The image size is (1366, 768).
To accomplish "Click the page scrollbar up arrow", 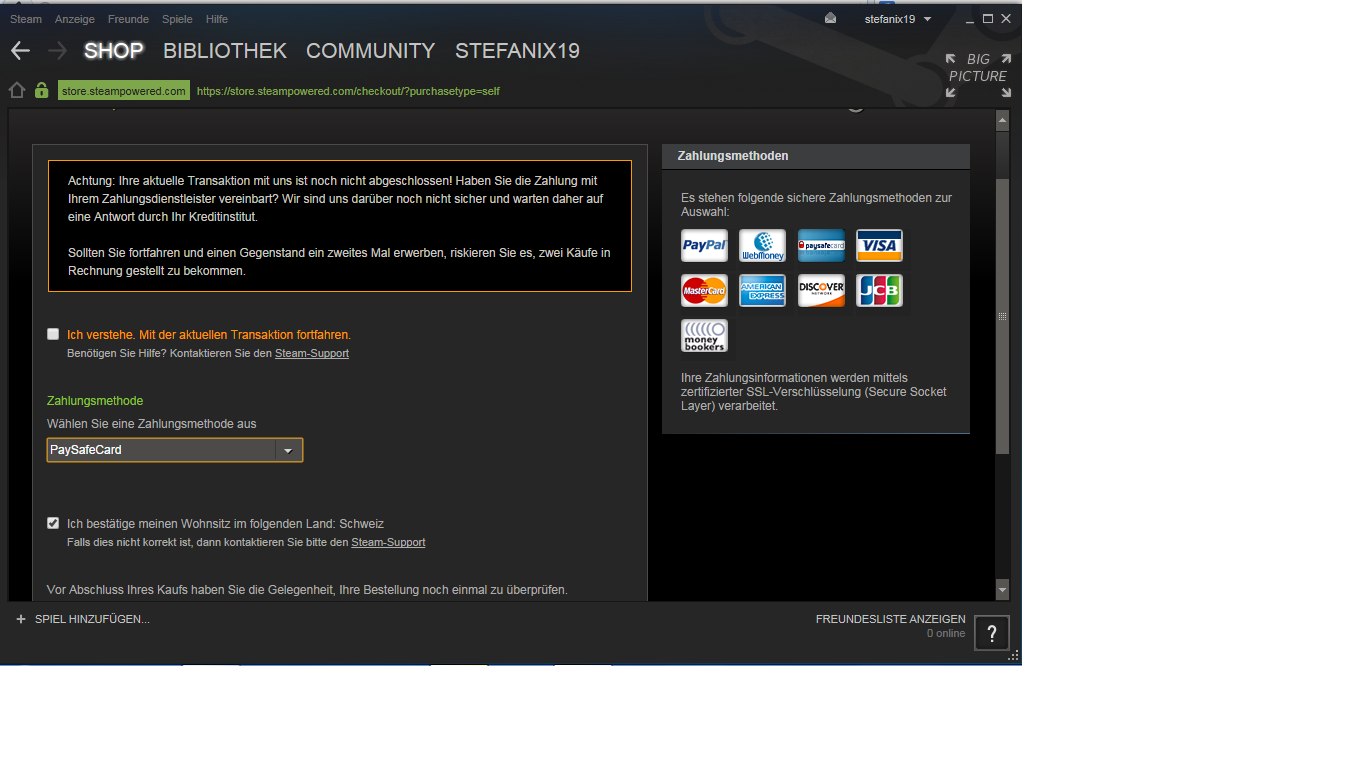I will tap(1003, 121).
